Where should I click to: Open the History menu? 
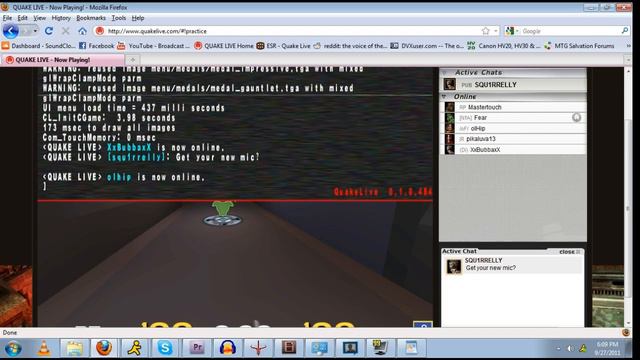(61, 18)
